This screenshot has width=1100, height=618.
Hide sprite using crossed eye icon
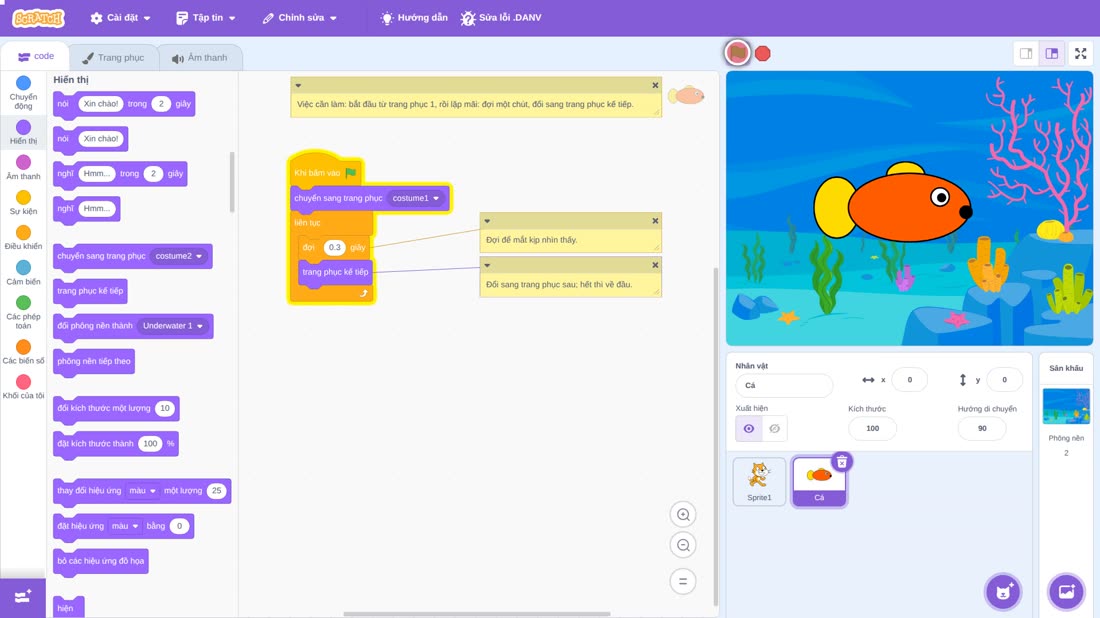(x=774, y=429)
